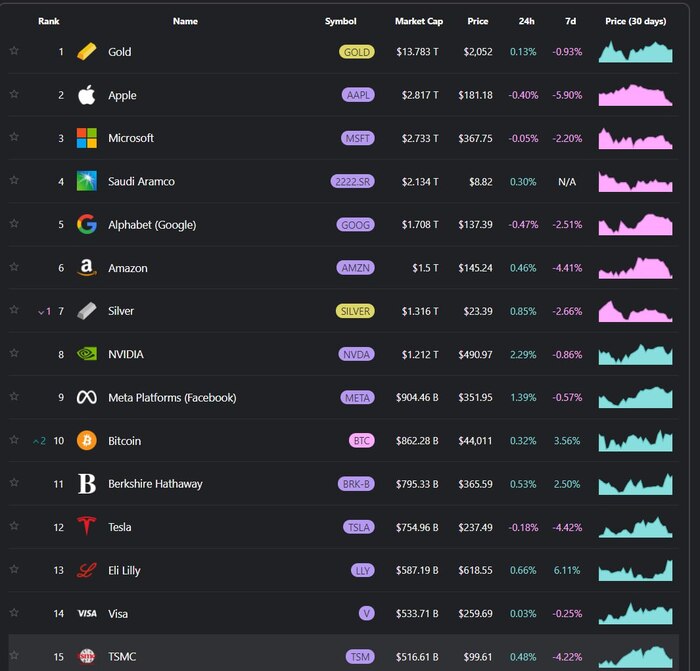The width and height of the screenshot is (700, 671).
Task: Click the Amazon logo icon
Action: [87, 268]
